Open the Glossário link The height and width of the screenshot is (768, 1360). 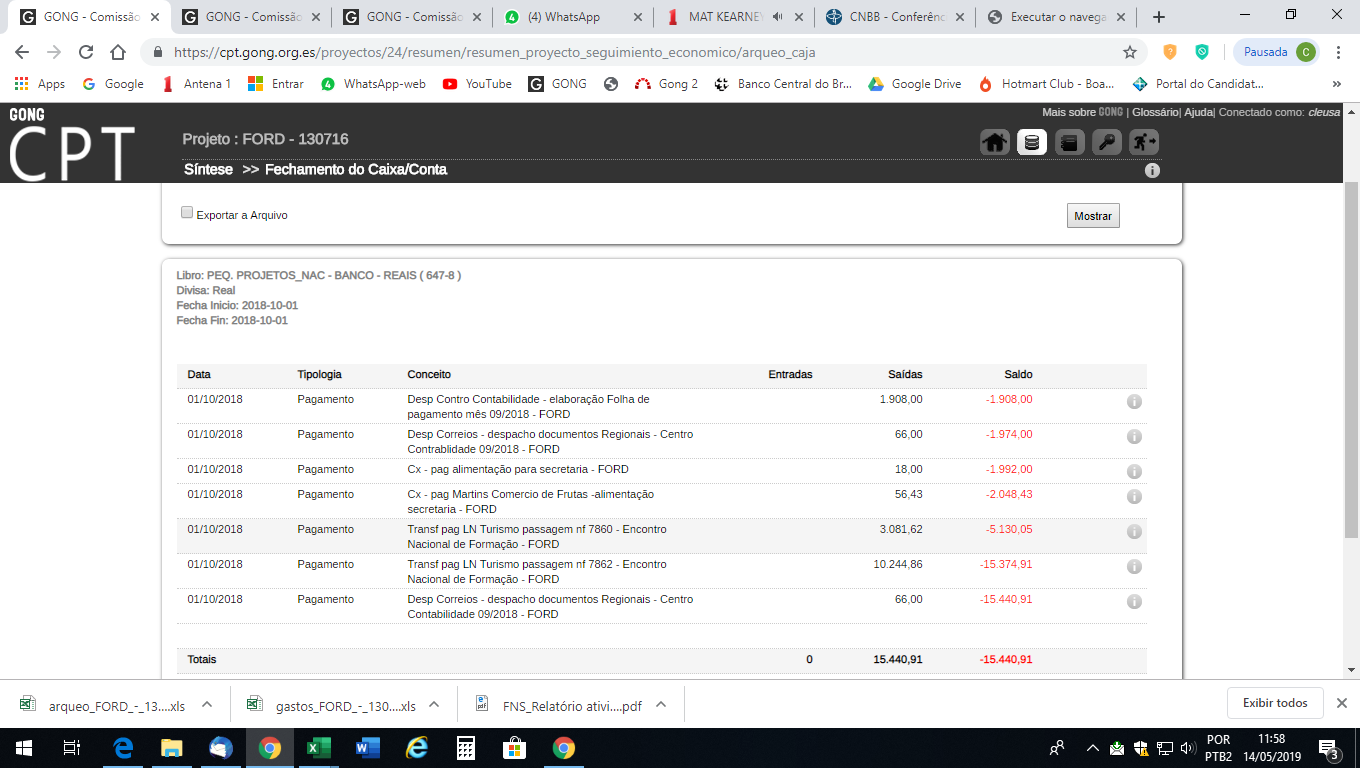(1155, 113)
